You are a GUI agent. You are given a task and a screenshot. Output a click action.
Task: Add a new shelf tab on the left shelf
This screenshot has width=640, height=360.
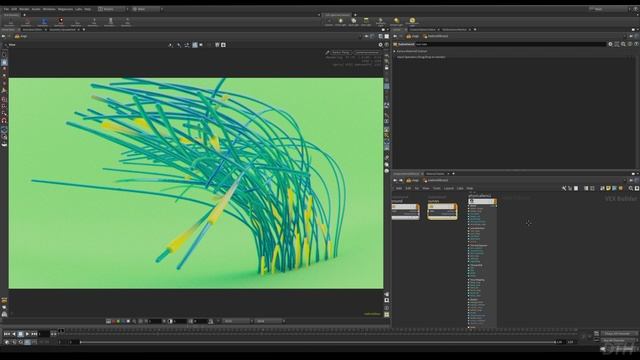[x=24, y=15]
